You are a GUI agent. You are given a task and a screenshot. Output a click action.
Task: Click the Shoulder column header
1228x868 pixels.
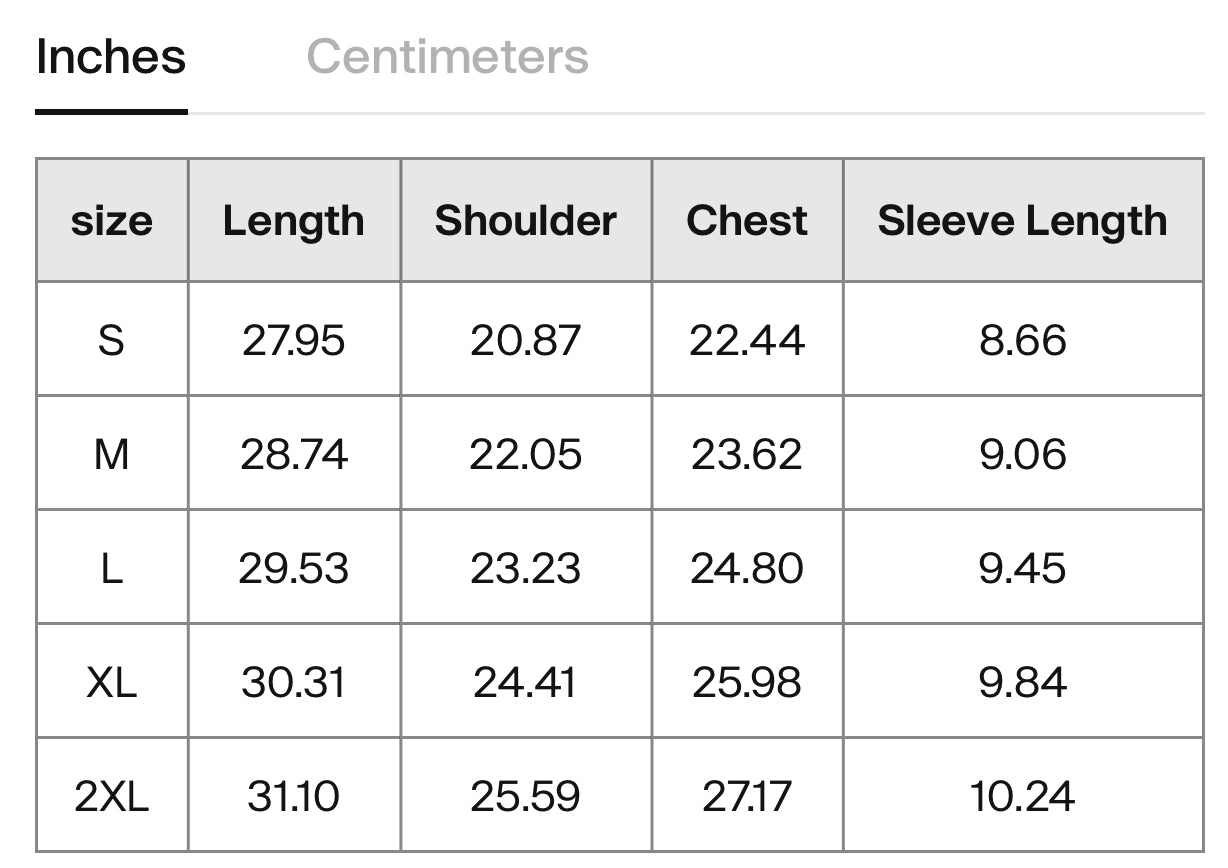click(x=526, y=220)
